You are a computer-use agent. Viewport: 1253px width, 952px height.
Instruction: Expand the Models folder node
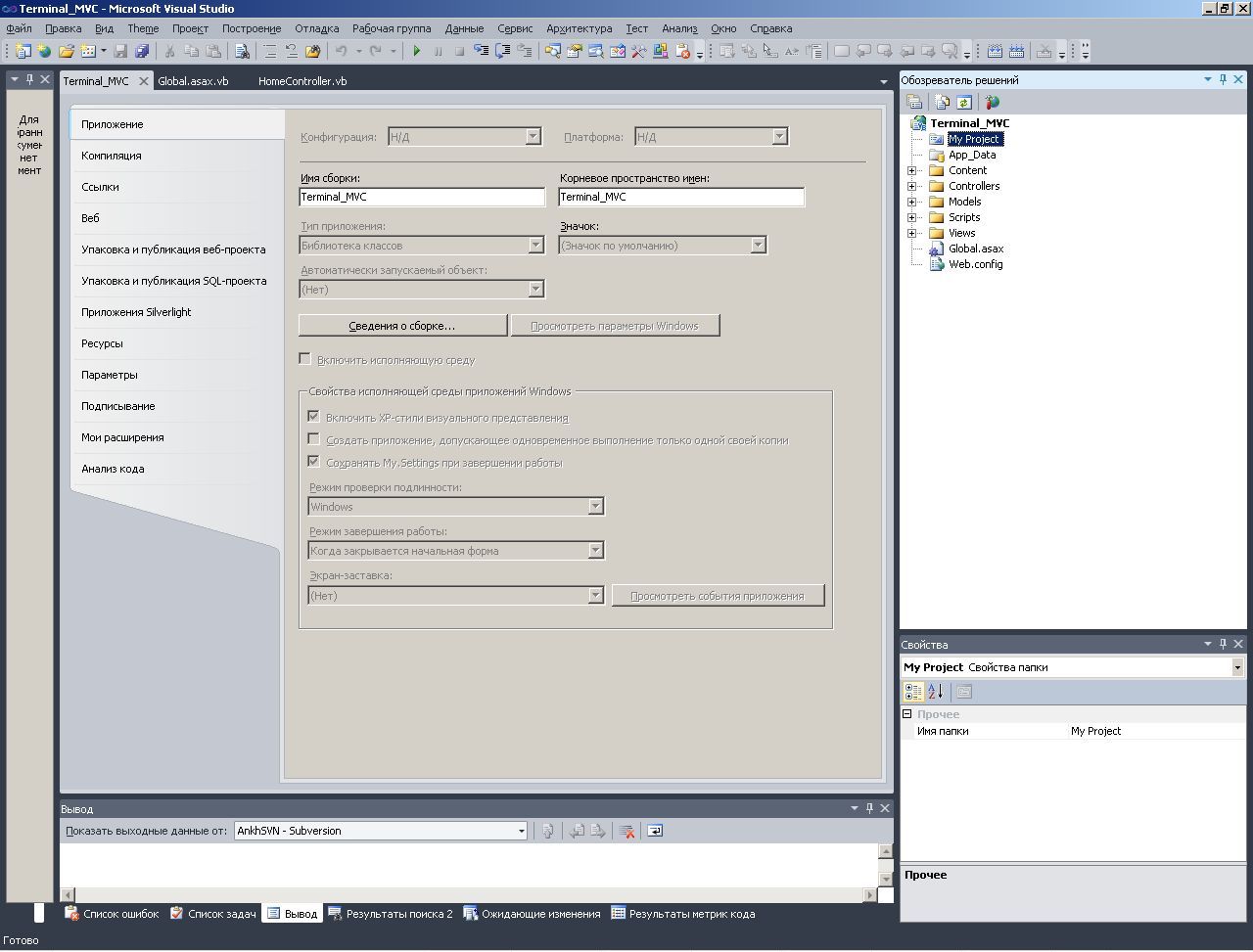coord(912,202)
